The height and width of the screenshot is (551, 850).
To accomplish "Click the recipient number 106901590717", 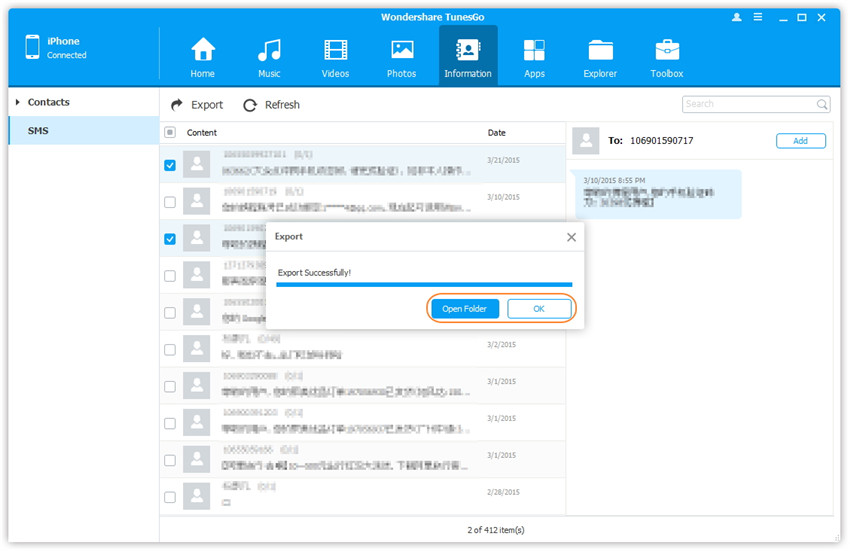I will point(661,140).
